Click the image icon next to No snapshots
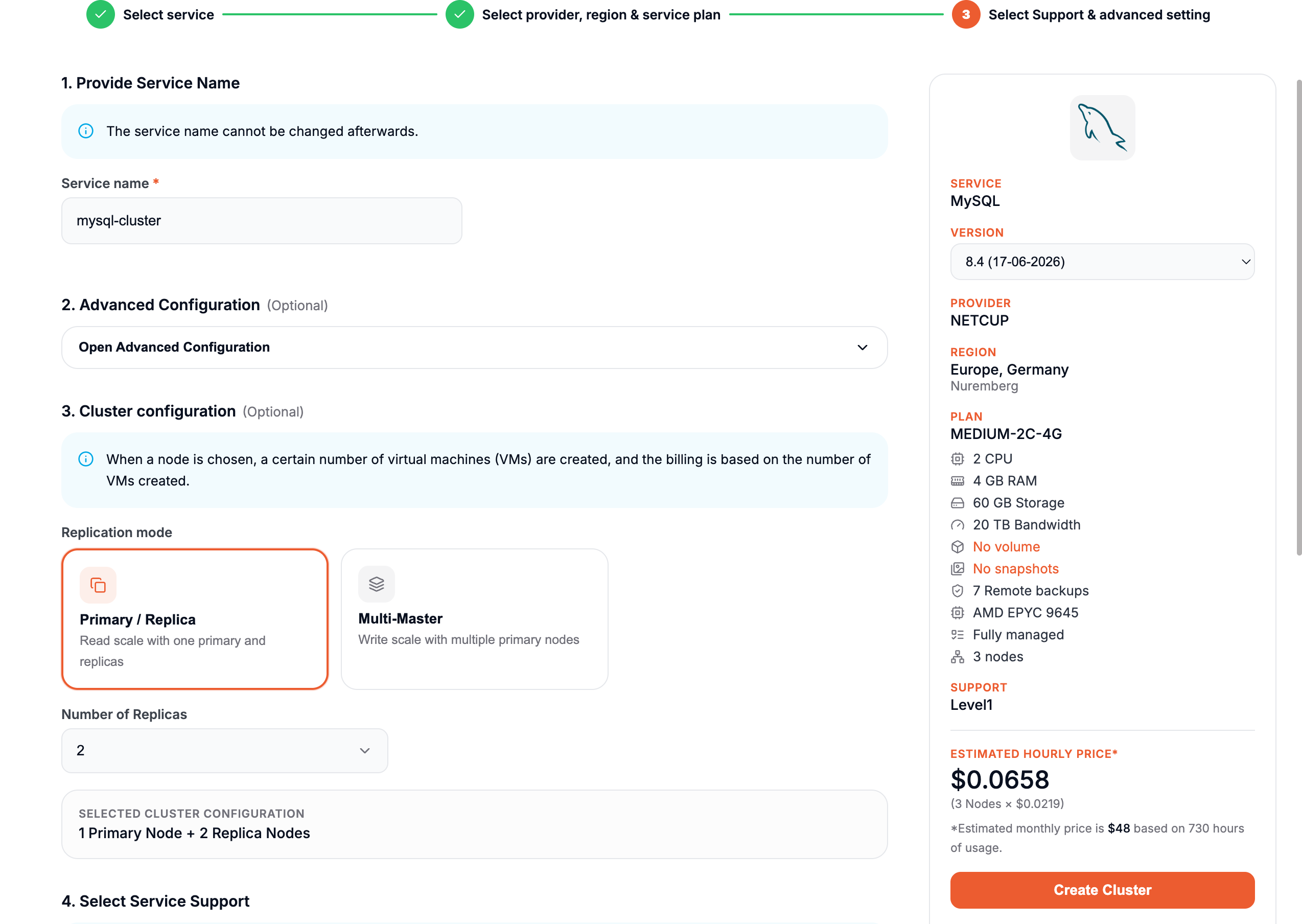The image size is (1302, 924). [957, 569]
